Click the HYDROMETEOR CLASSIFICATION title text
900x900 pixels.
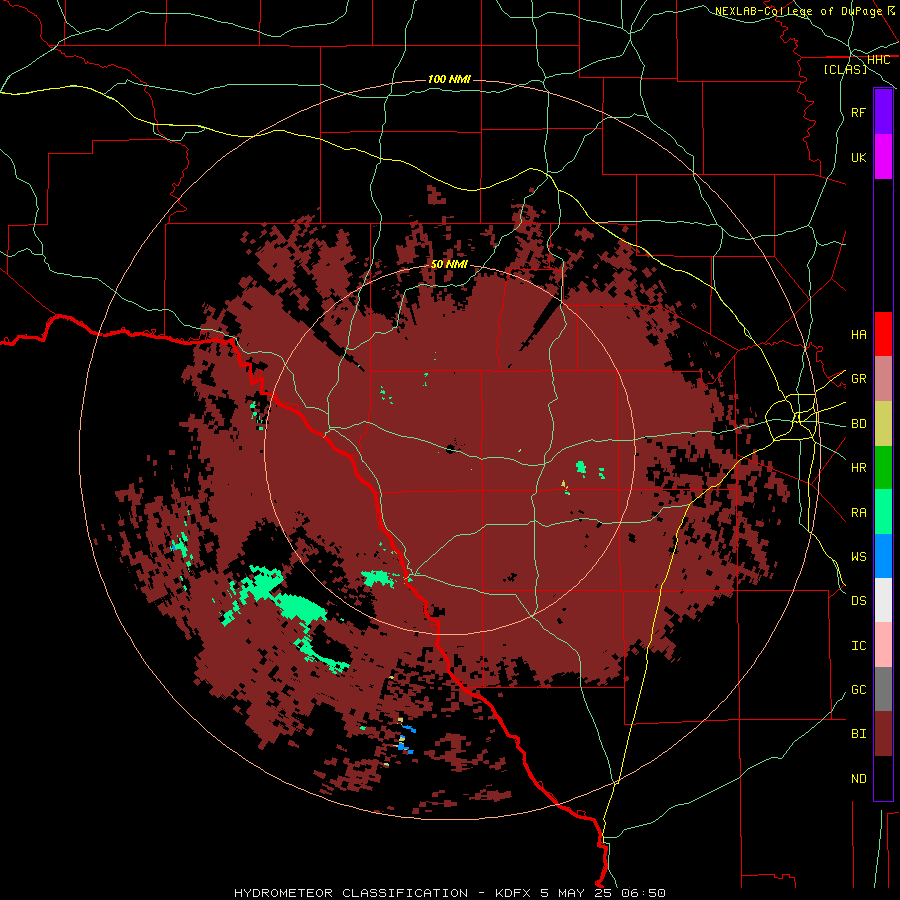[x=351, y=893]
